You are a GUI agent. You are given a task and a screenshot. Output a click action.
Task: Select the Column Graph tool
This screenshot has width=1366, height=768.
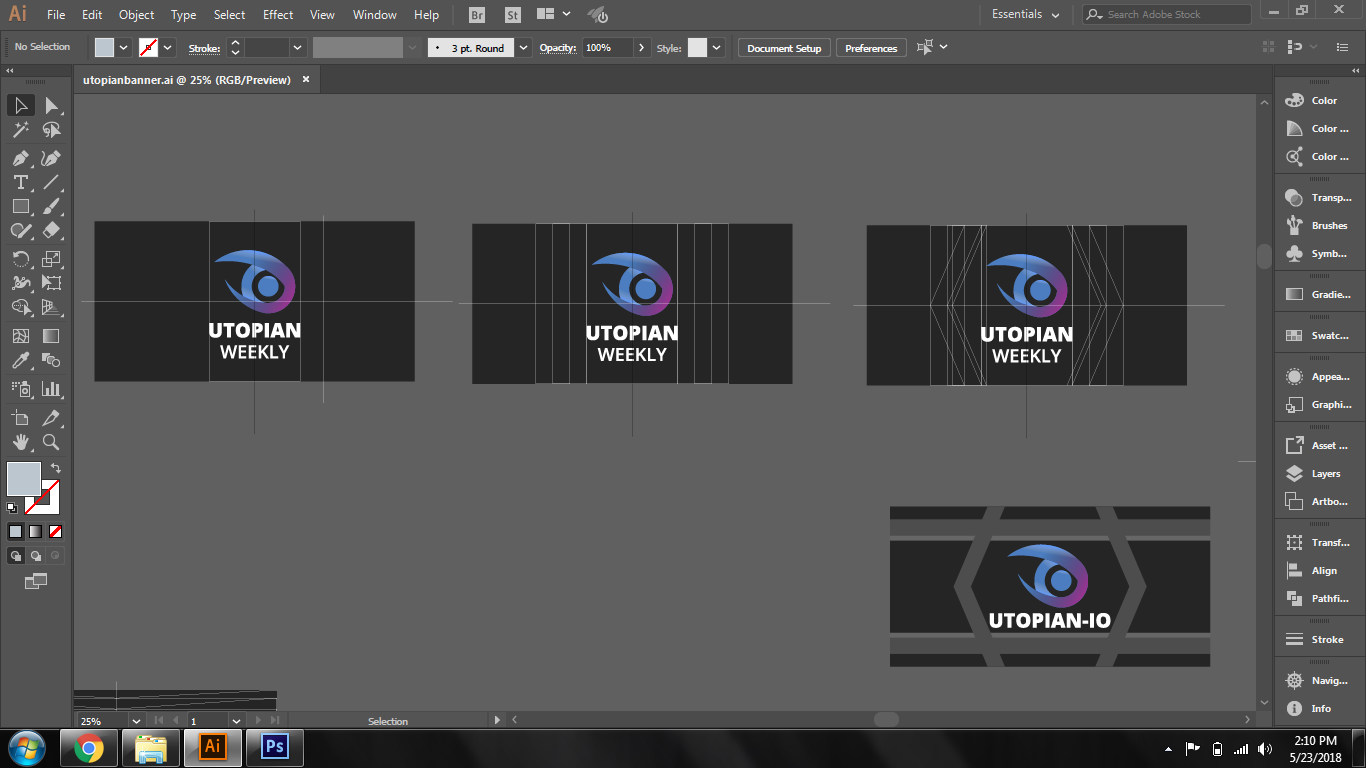point(52,388)
